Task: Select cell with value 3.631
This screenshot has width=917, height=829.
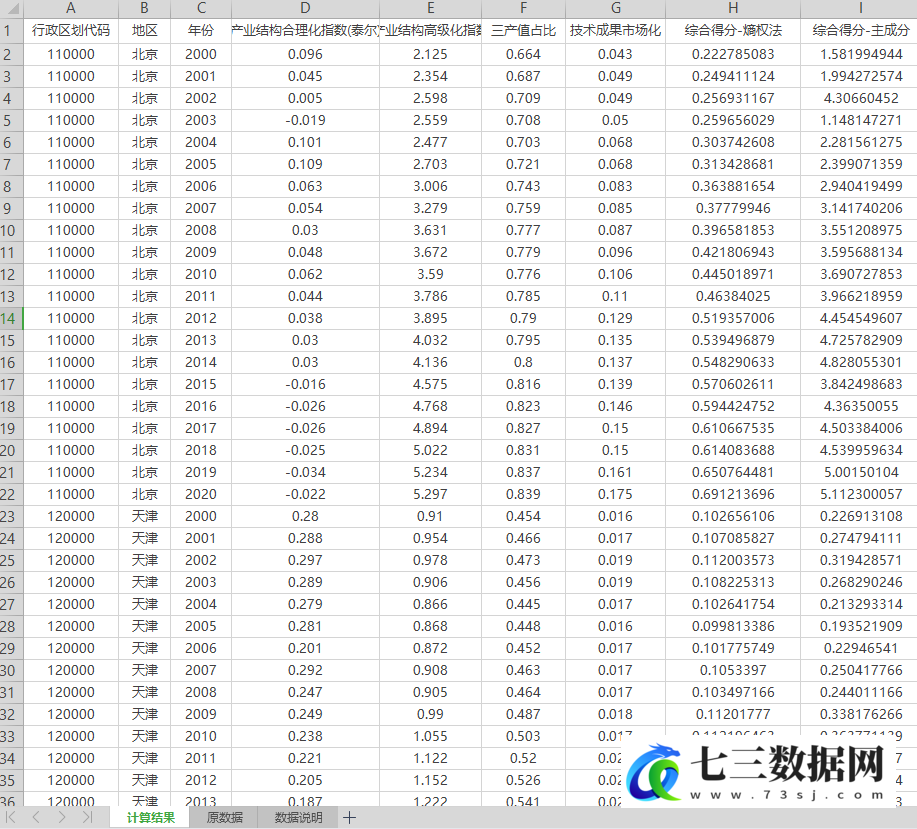Action: [430, 230]
